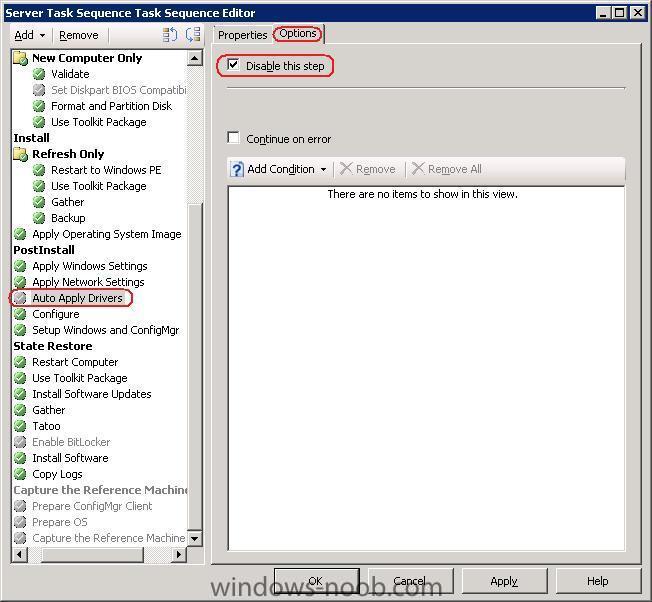Select Use Toolkit Package under State Restore

[x=80, y=378]
